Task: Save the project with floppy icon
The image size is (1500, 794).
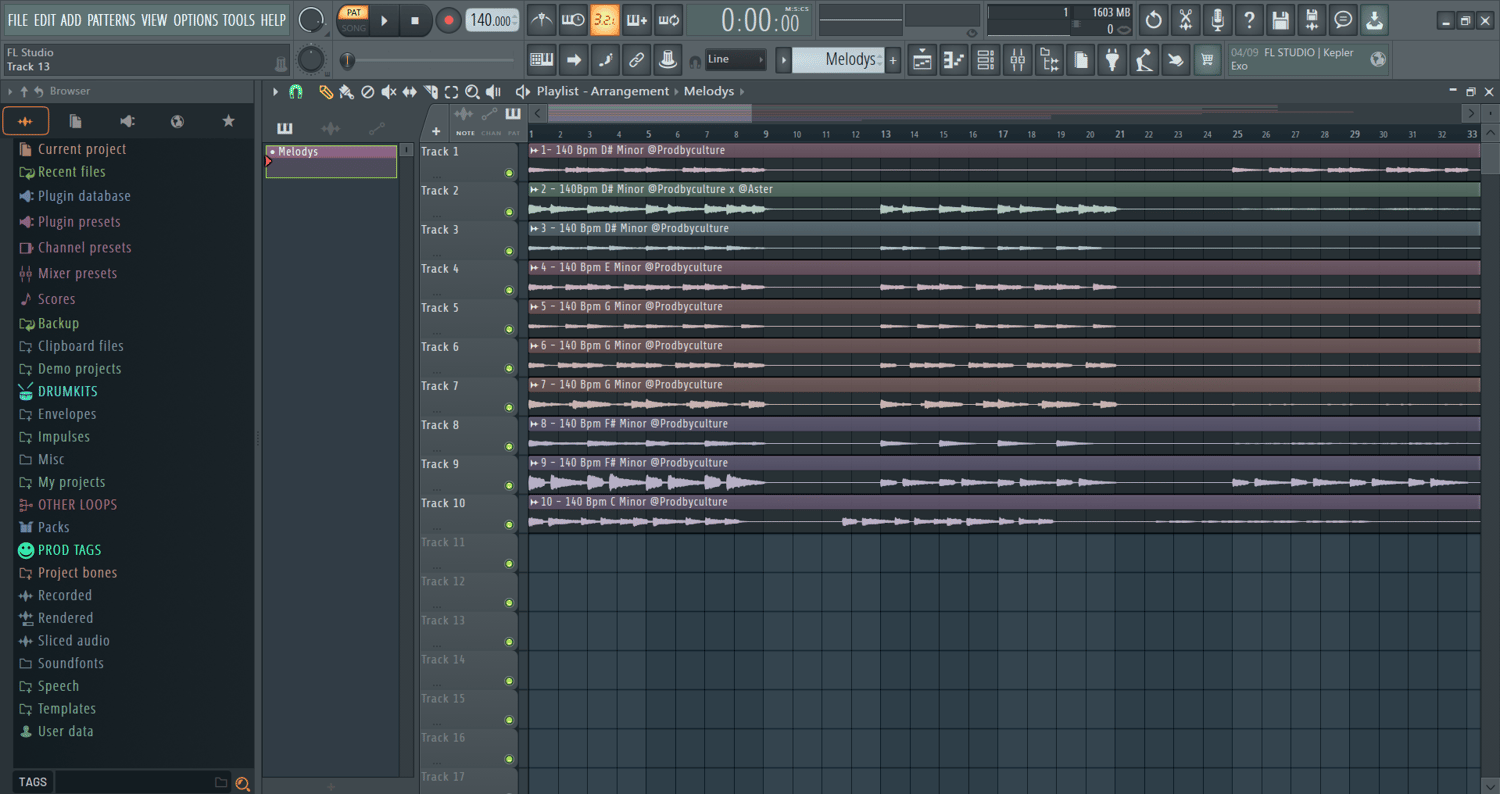Action: (1280, 19)
